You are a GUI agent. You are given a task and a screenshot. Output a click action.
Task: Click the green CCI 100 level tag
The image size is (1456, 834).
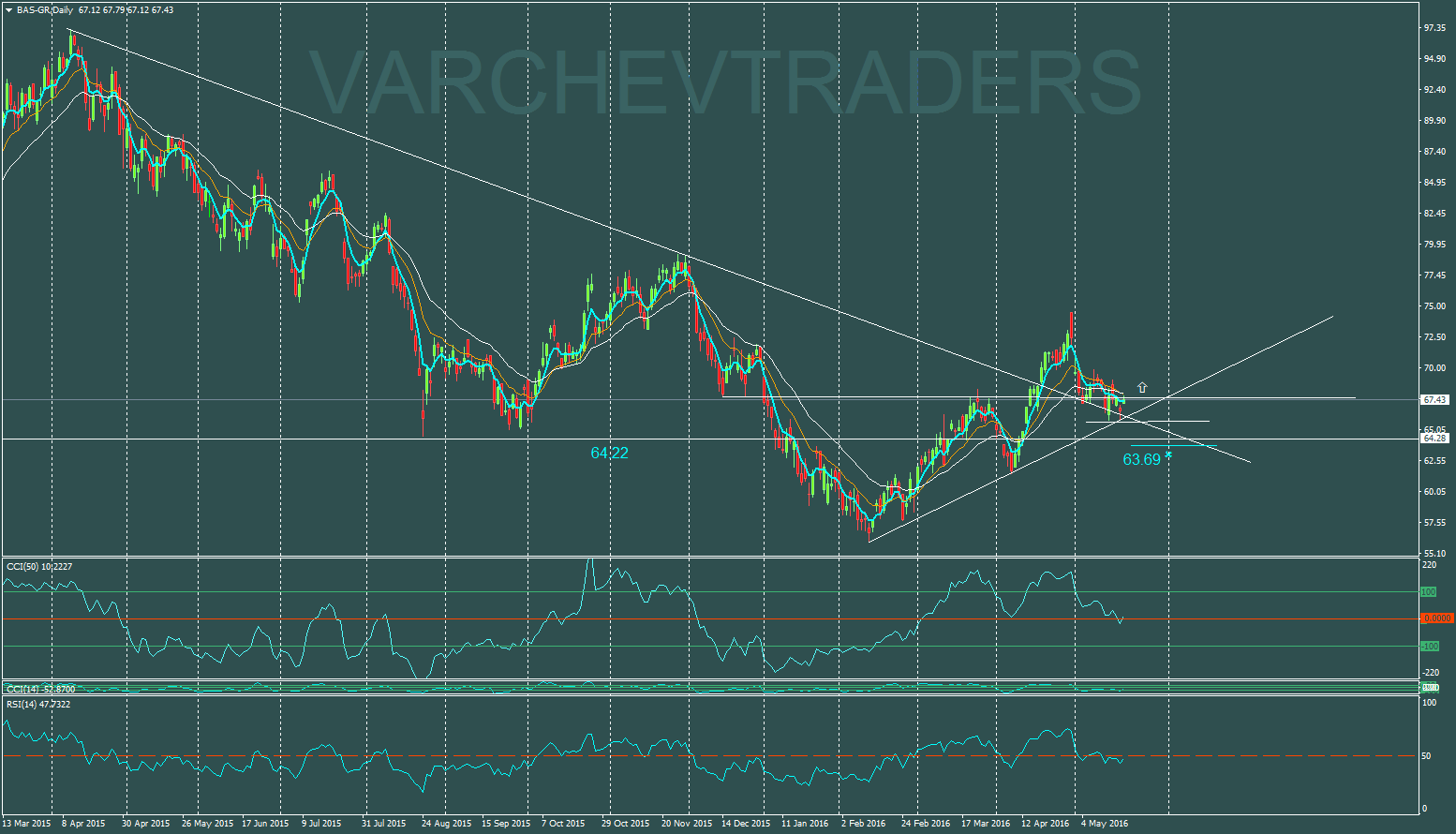[1429, 592]
